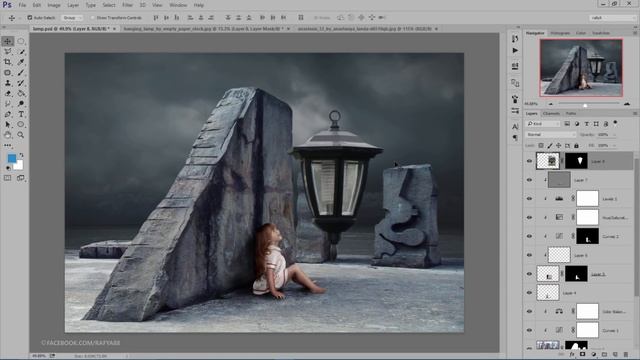This screenshot has height=360, width=640.
Task: Open the Filter menu
Action: point(127,5)
